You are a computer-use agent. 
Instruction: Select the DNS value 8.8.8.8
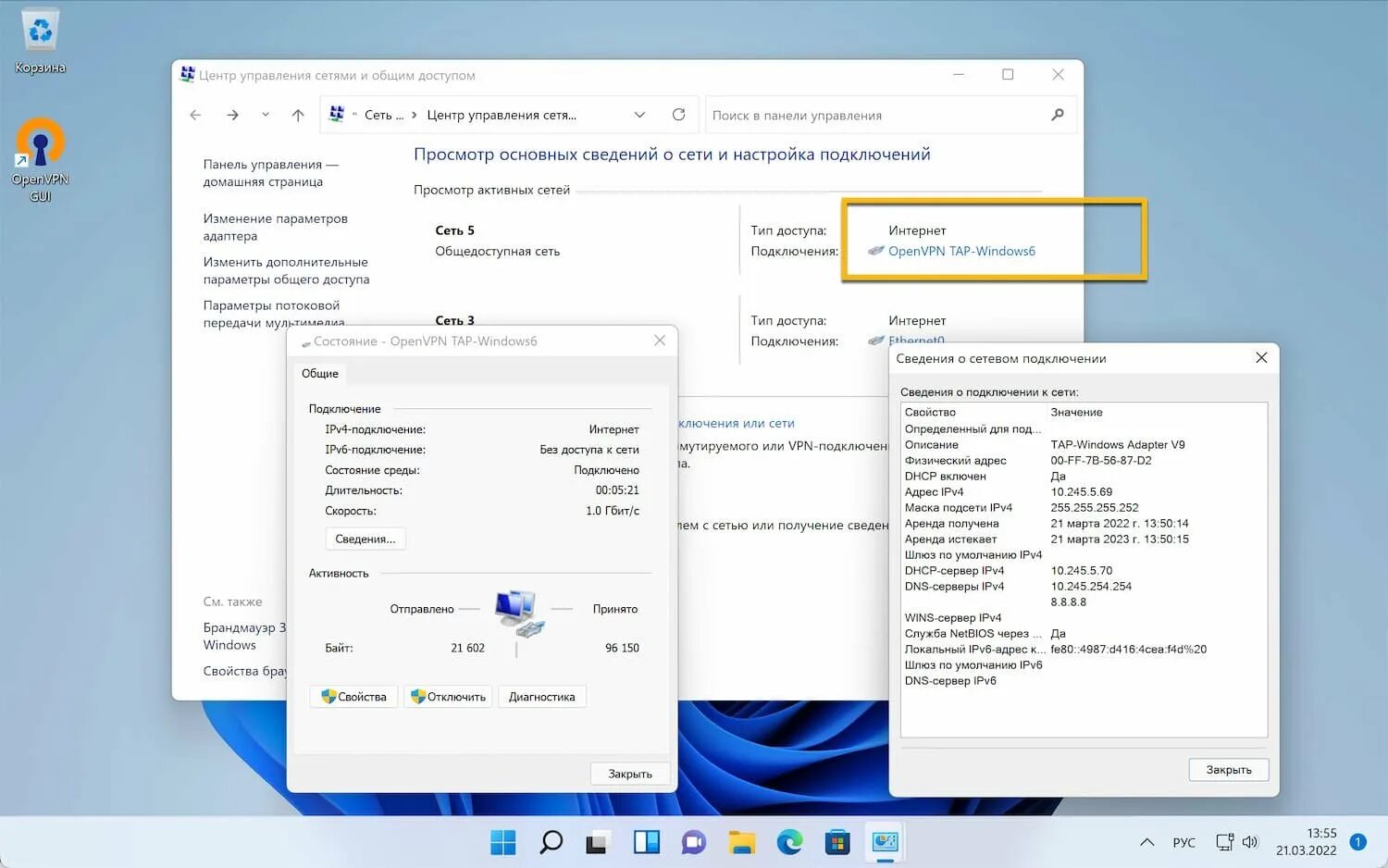pyautogui.click(x=1068, y=601)
